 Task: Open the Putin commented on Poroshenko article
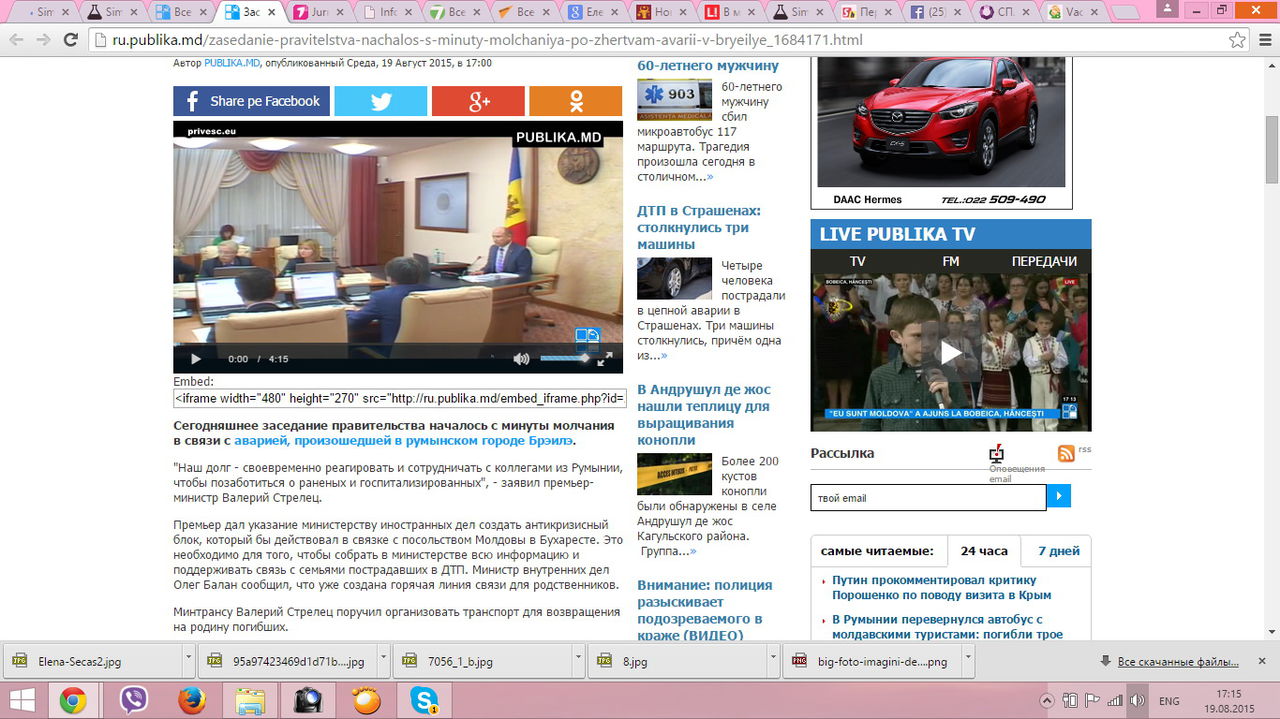point(942,587)
